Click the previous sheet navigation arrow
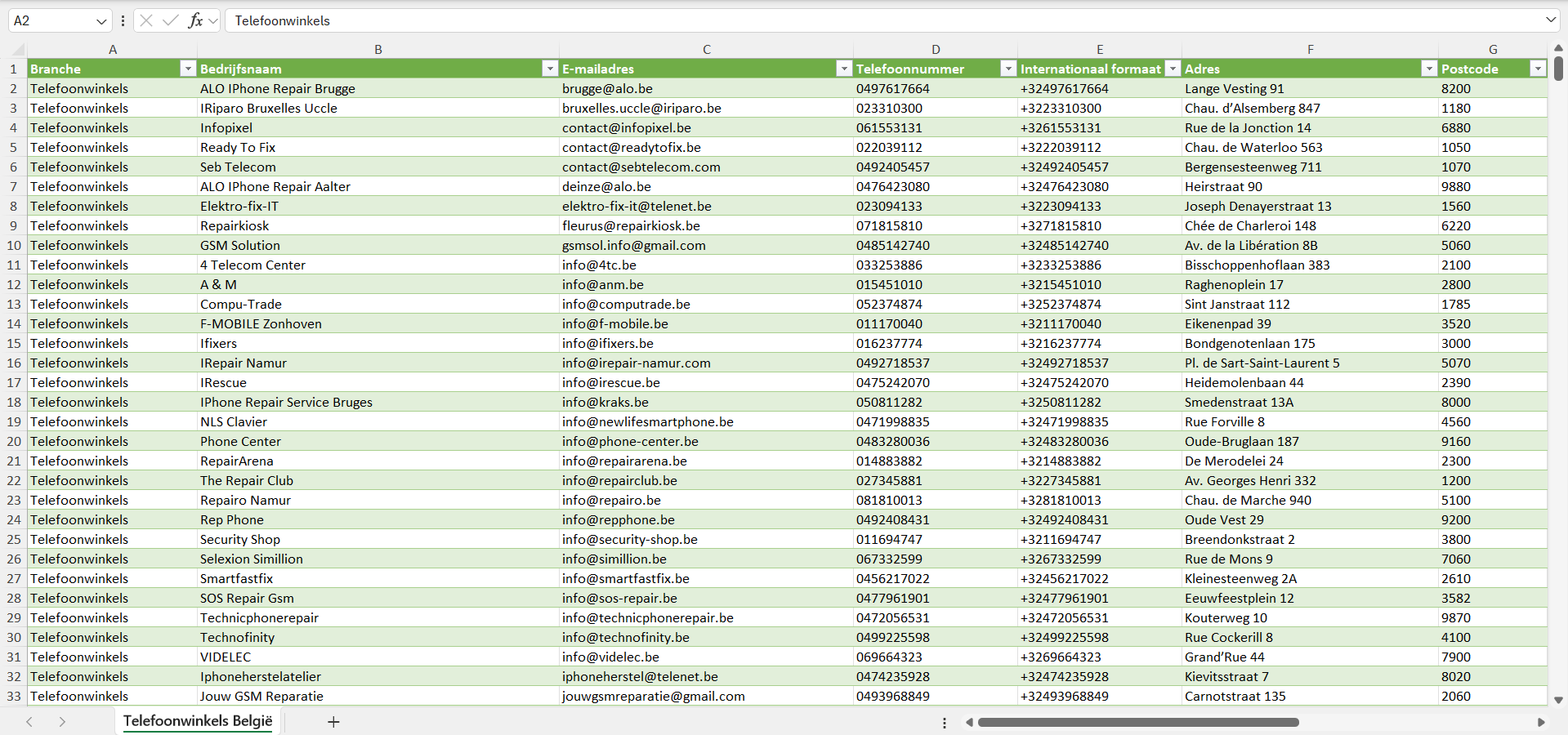 (x=29, y=722)
